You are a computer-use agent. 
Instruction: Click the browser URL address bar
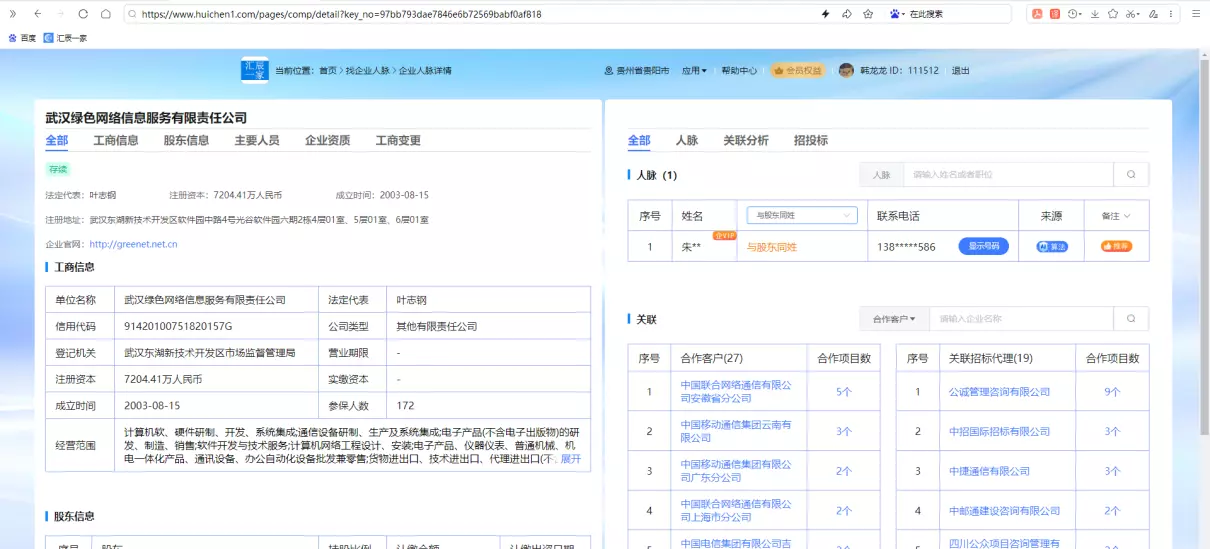[x=470, y=14]
